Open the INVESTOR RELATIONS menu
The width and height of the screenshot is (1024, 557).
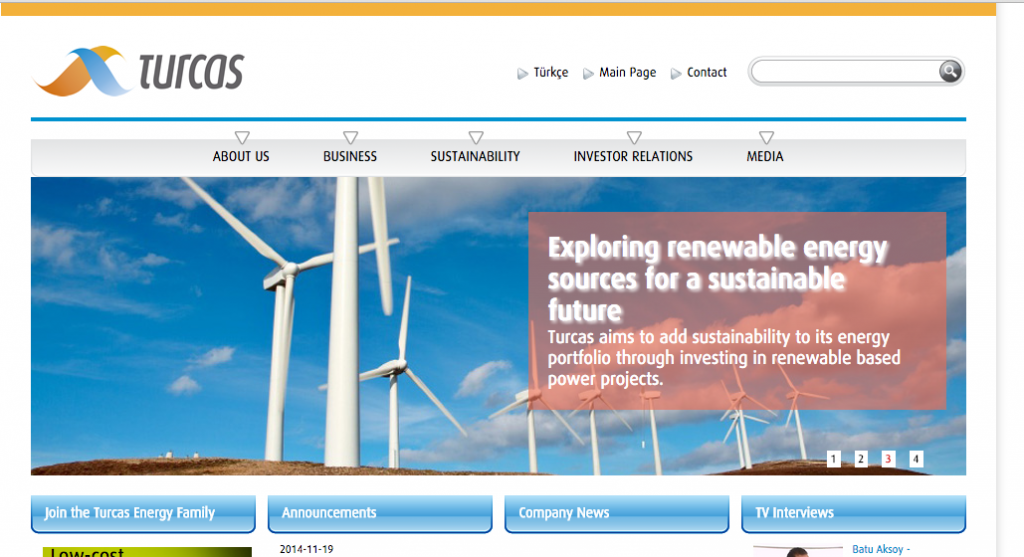point(633,157)
